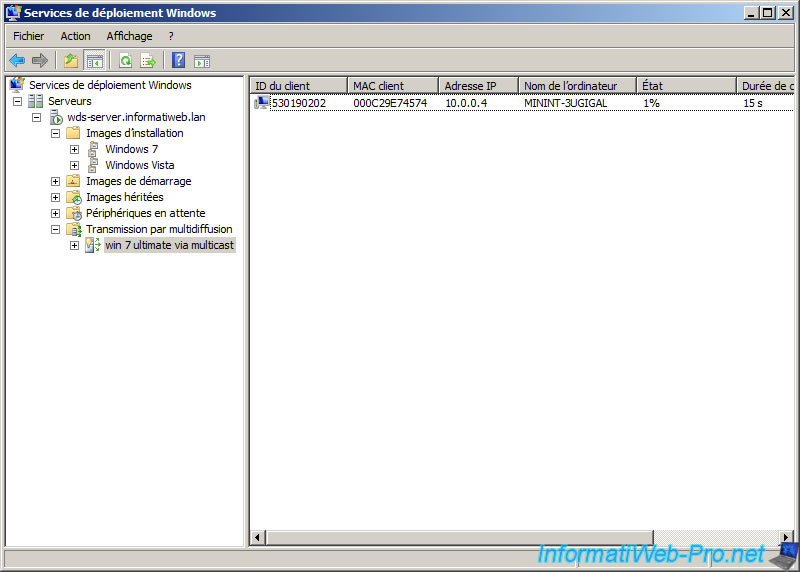
Task: Sort by Nom de l'ordinateur column
Action: [578, 86]
